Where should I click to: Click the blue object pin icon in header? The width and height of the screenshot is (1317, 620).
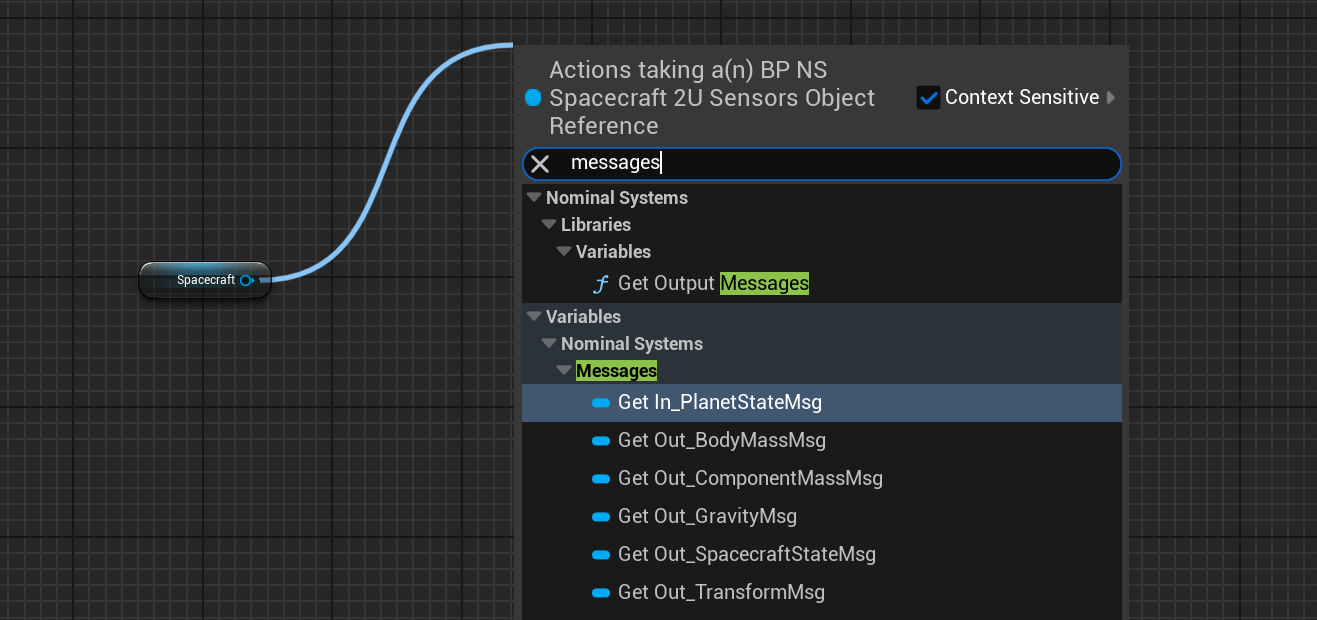pos(533,97)
